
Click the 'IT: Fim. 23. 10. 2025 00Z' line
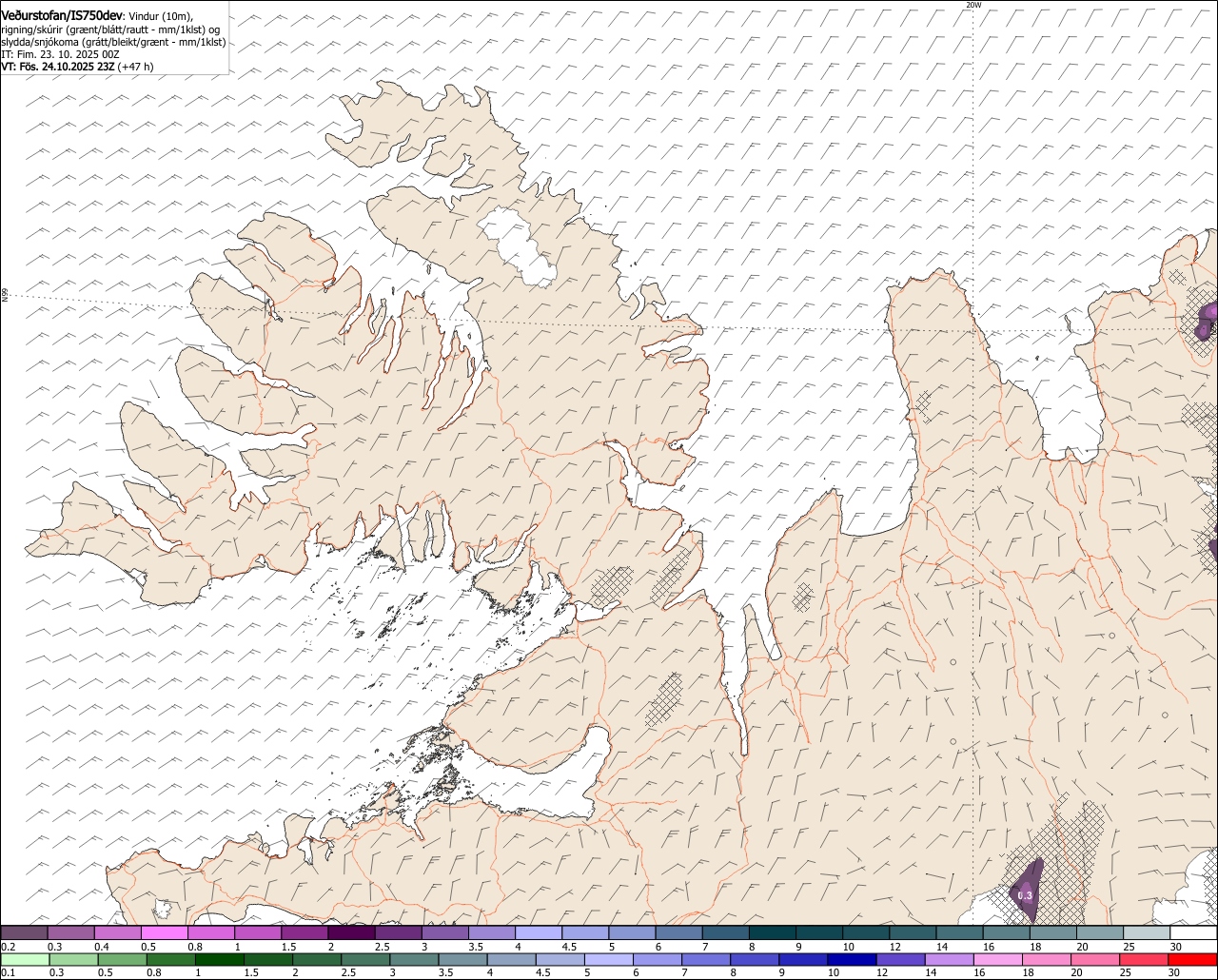60,54
